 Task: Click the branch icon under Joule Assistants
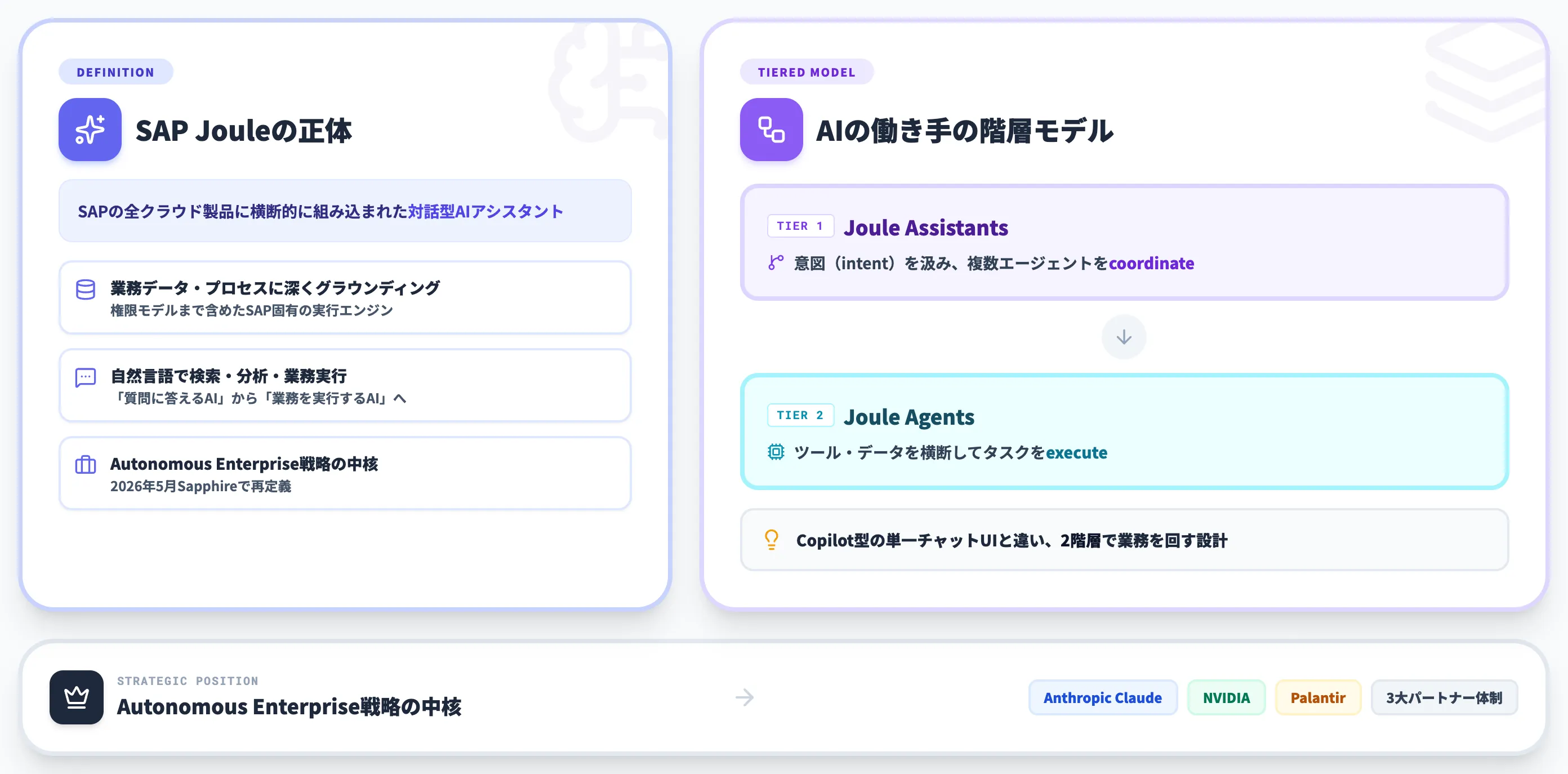coord(776,263)
